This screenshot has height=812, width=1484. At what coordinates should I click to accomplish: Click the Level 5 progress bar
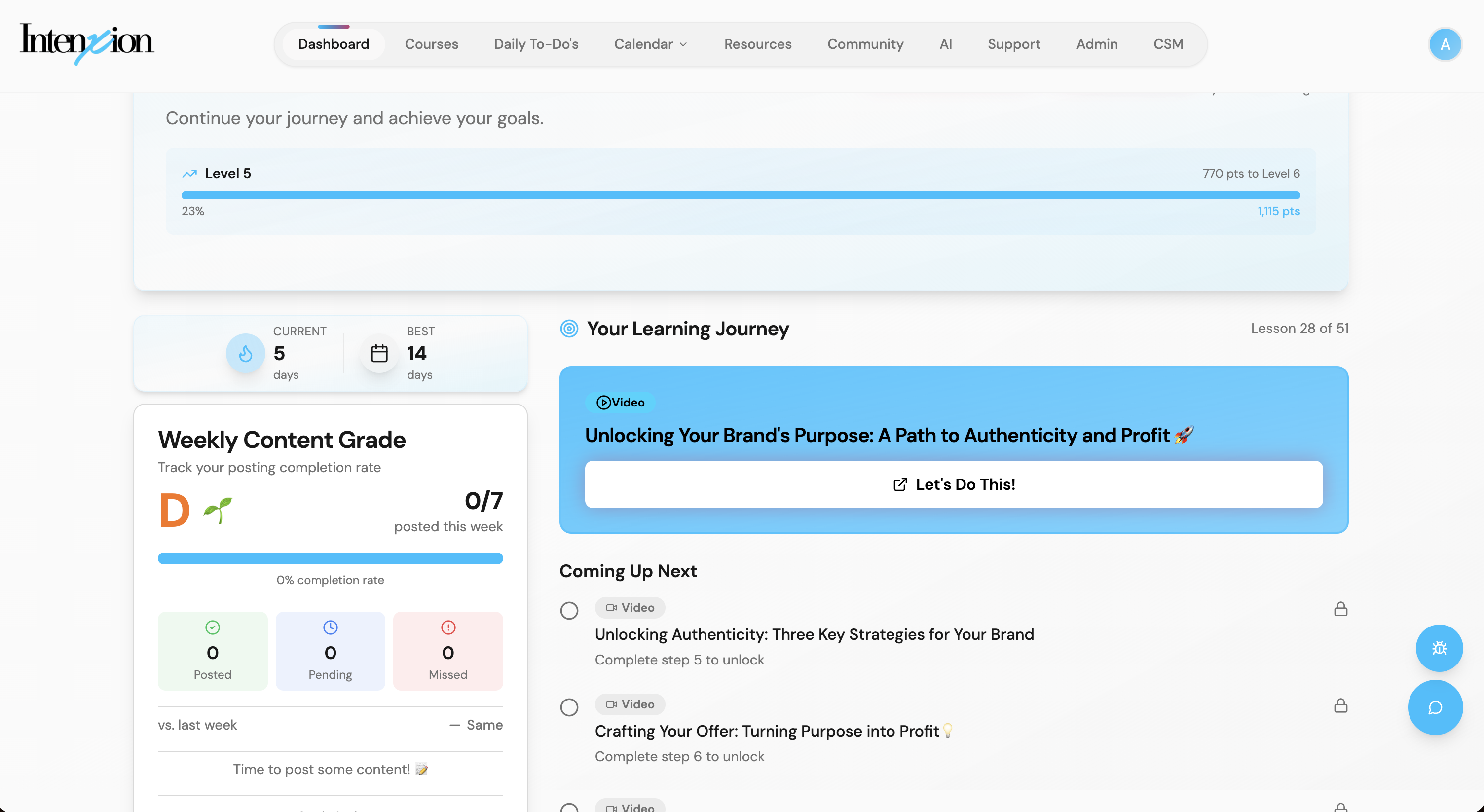coord(740,195)
